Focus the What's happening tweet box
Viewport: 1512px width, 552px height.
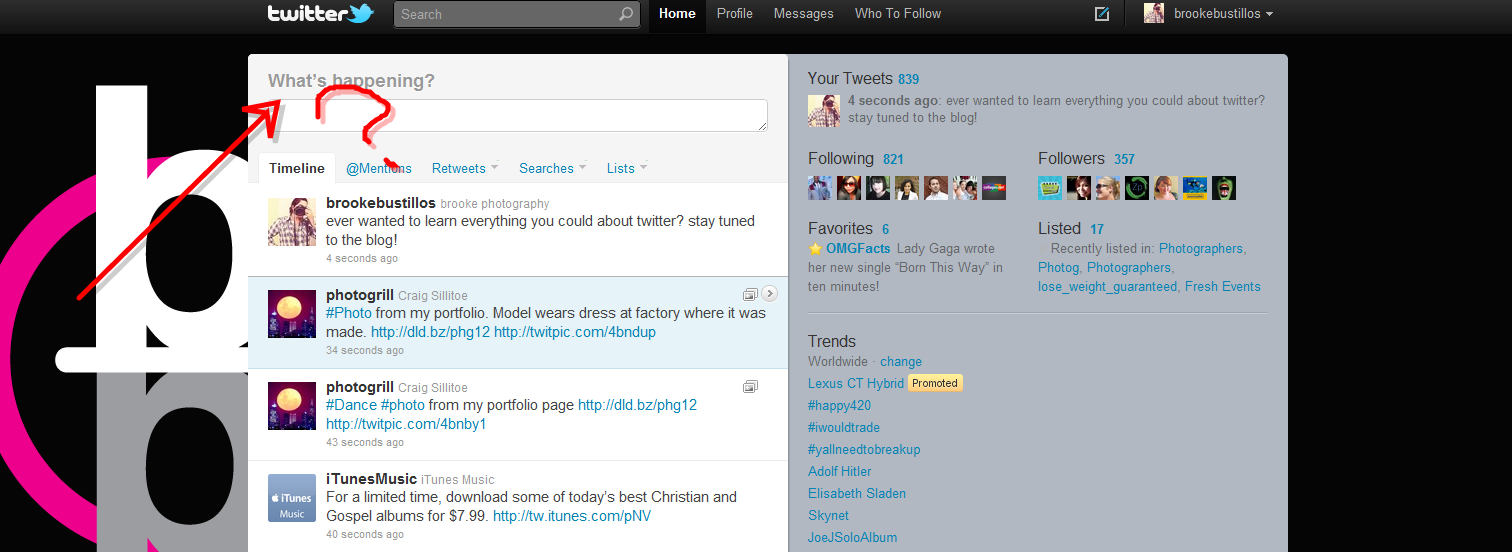point(518,115)
